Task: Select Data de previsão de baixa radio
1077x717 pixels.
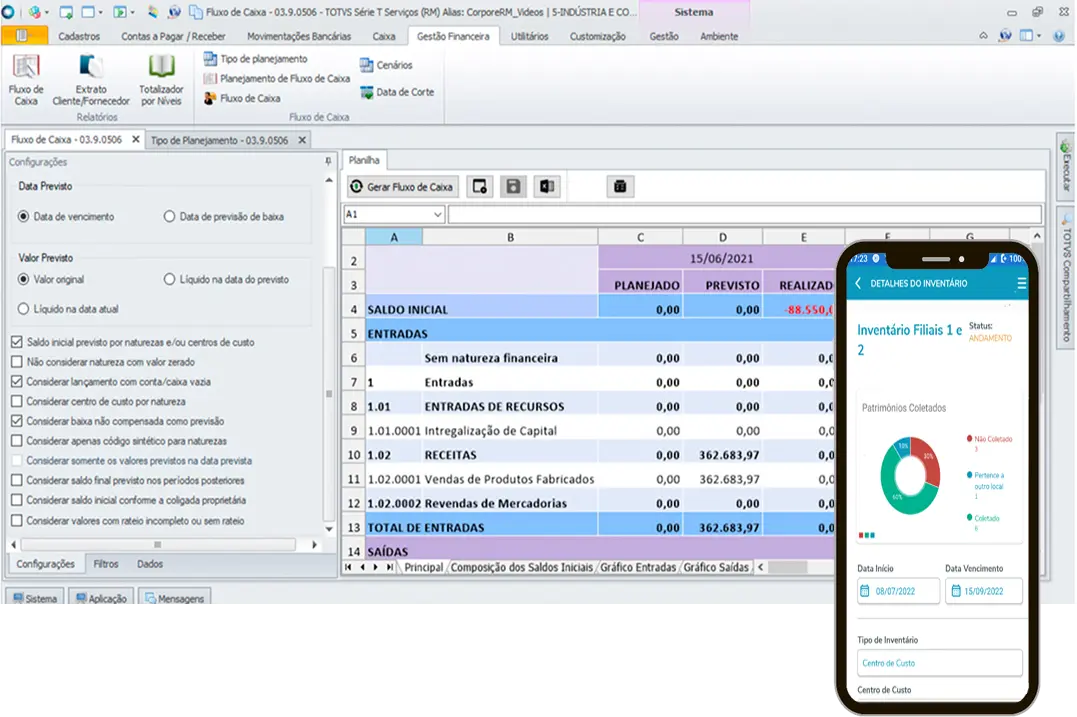Action: pyautogui.click(x=170, y=217)
